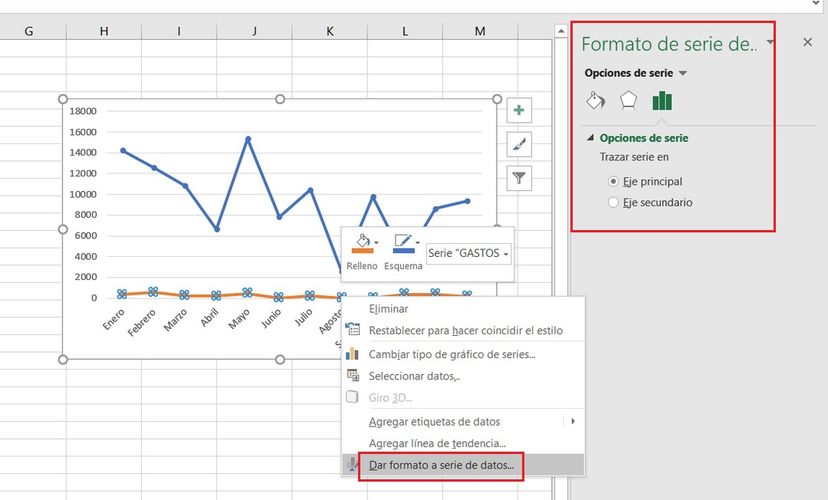Screen dimensions: 828x500
Task: Open the Effects pentagon tab
Action: tap(628, 100)
